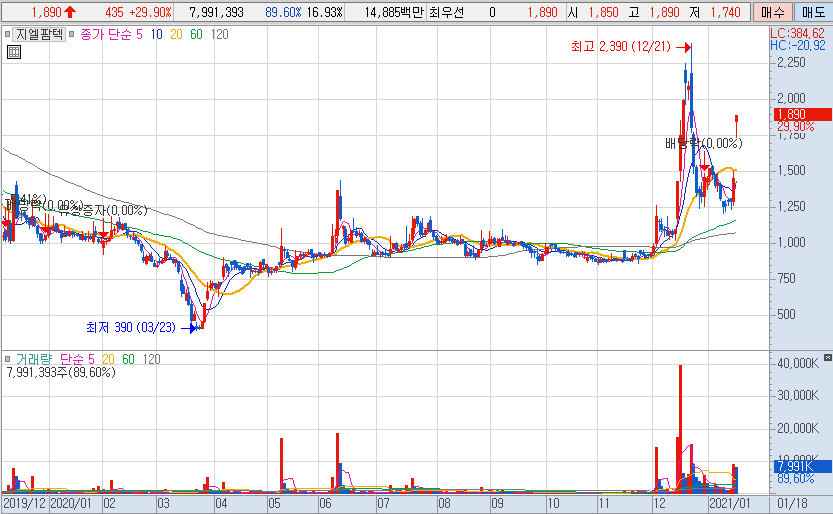The width and height of the screenshot is (833, 514).
Task: Click the blue 7,991K volume tag
Action: click(x=802, y=466)
